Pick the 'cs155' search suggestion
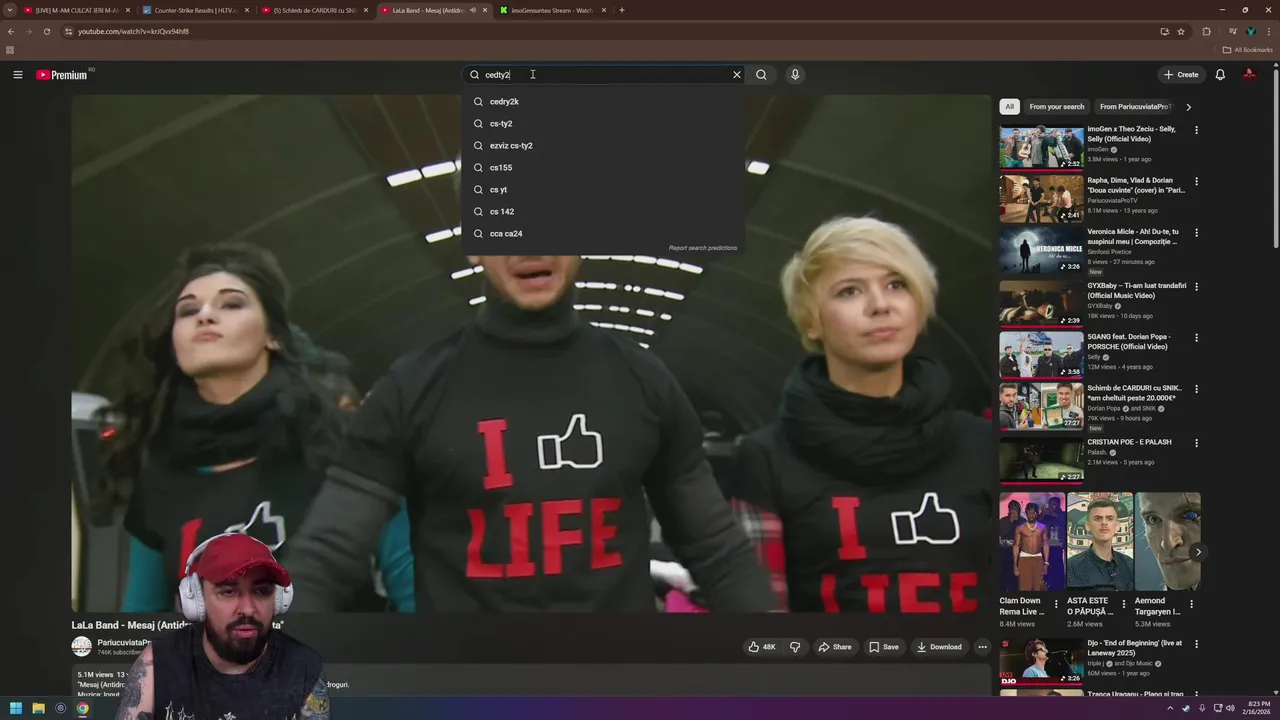Image resolution: width=1280 pixels, height=720 pixels. (x=604, y=167)
